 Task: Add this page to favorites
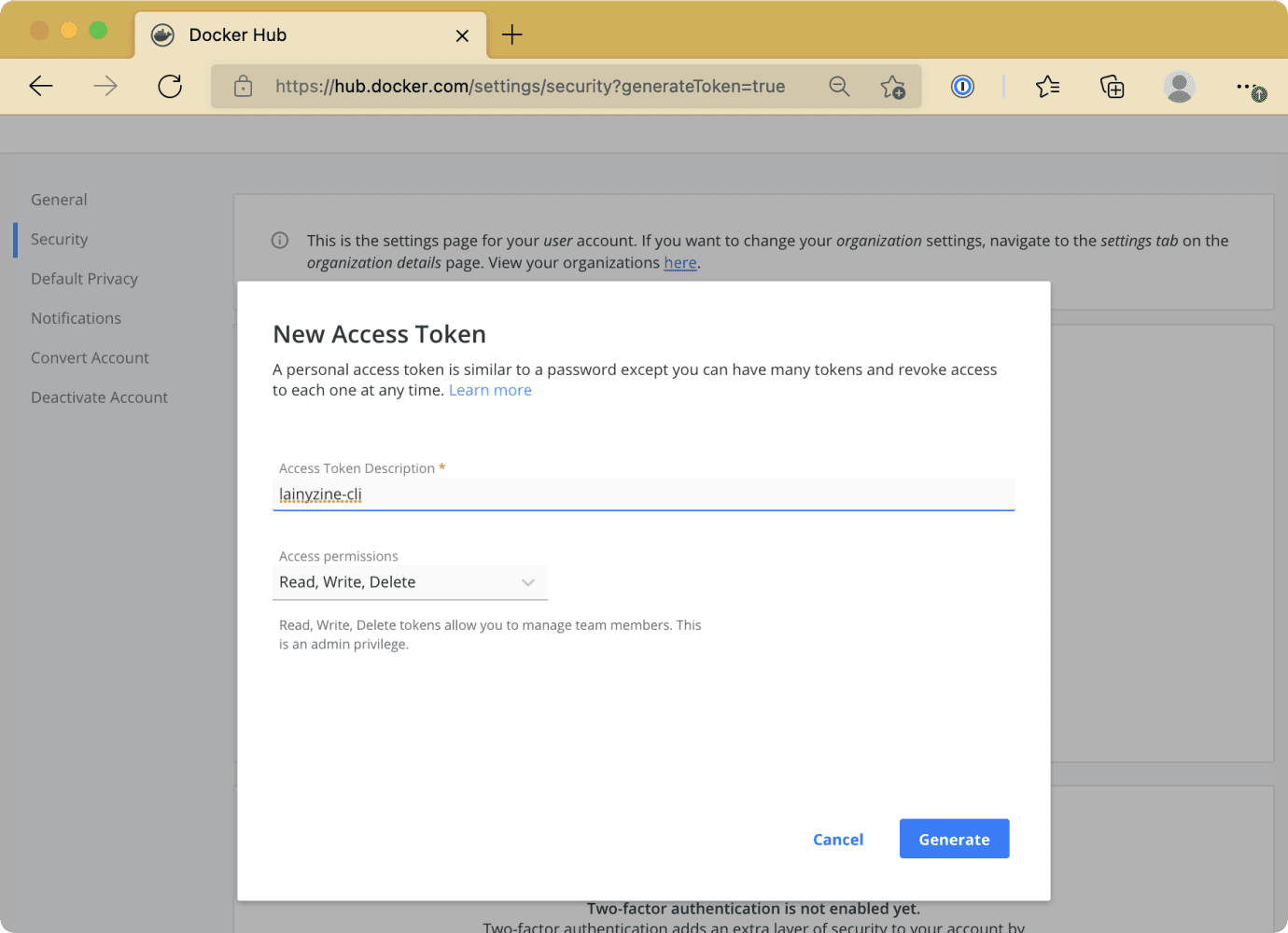point(892,87)
